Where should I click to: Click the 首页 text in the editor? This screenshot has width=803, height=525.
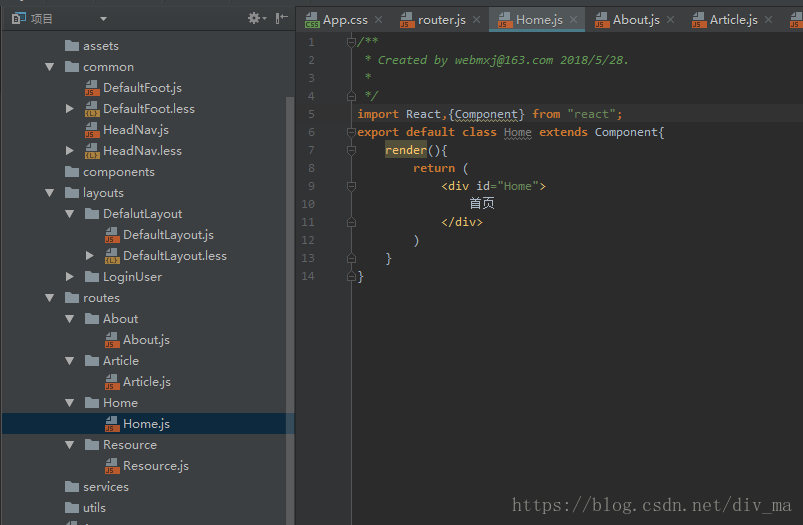(x=482, y=203)
